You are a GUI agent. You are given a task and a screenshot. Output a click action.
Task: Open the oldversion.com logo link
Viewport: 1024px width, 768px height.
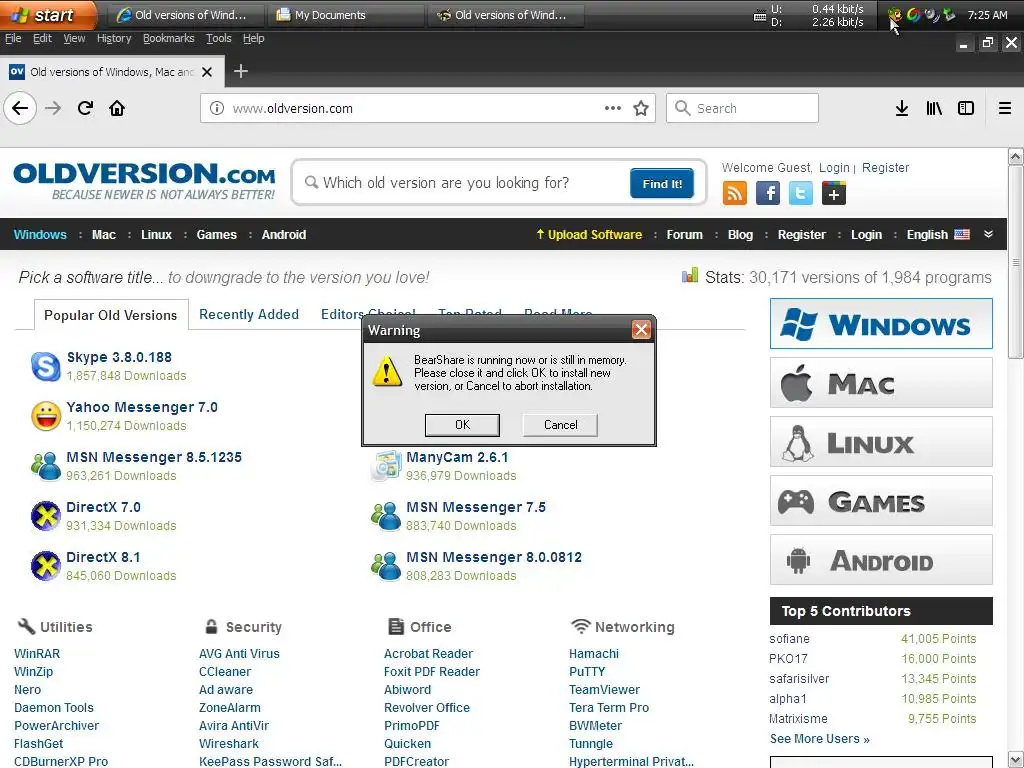click(x=144, y=182)
